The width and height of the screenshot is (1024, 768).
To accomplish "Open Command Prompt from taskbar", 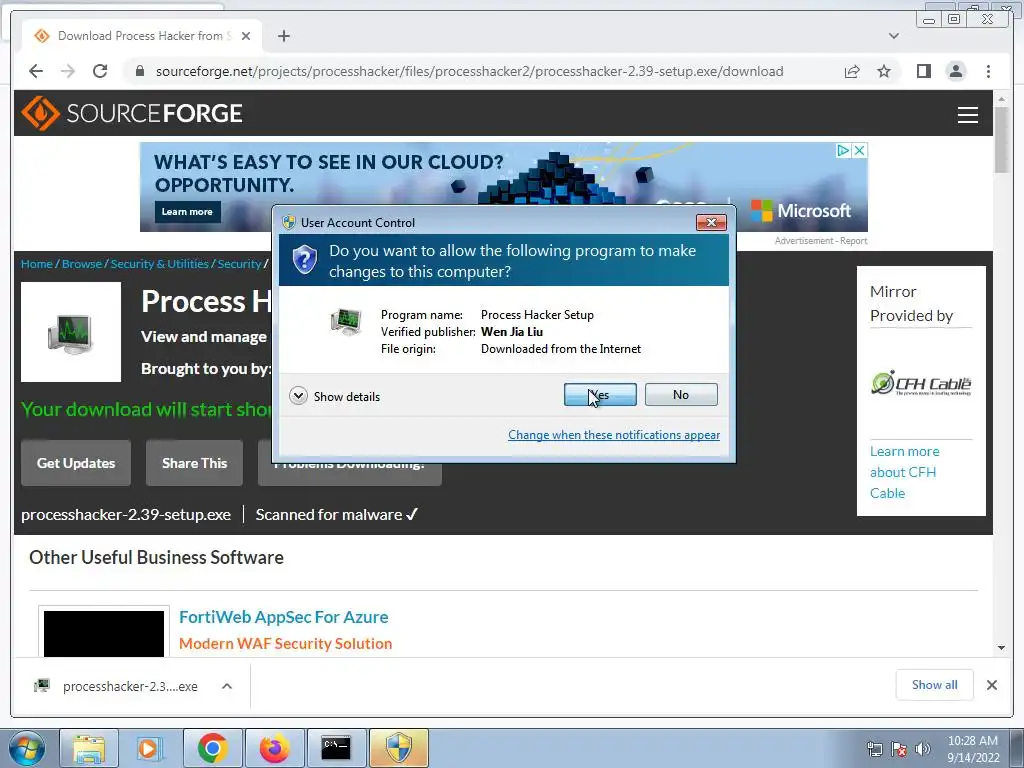I will [336, 749].
